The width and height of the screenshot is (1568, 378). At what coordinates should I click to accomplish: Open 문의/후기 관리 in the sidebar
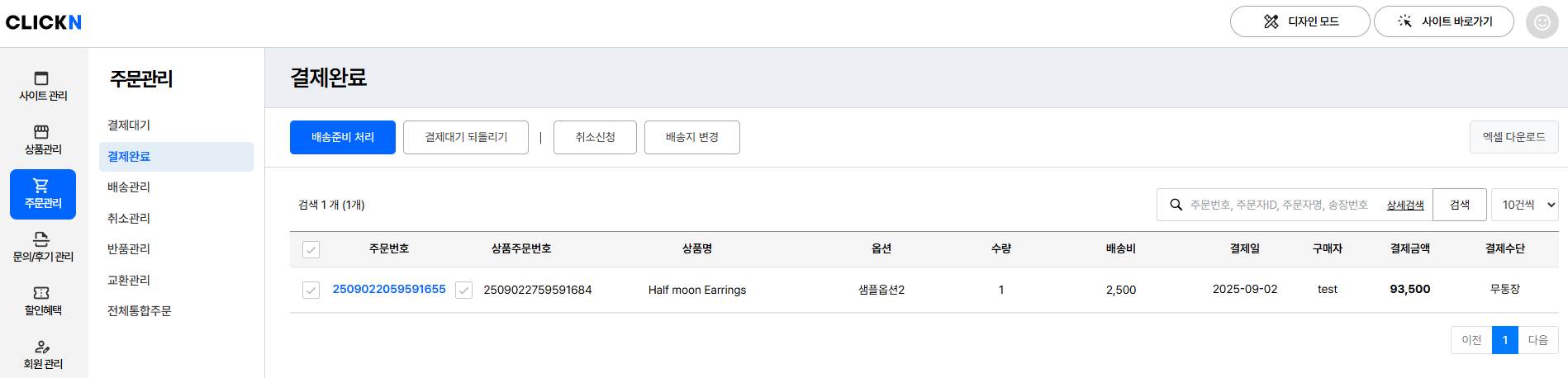[43, 248]
